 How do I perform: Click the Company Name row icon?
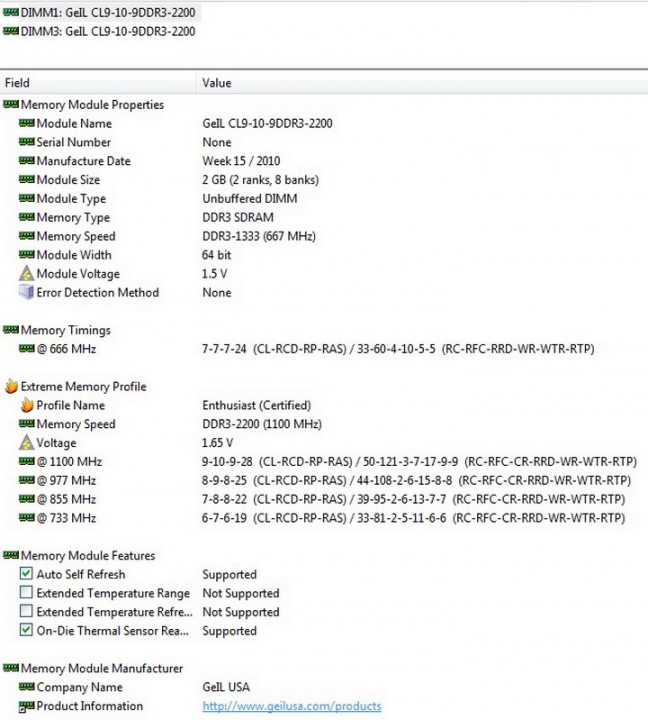[x=27, y=687]
